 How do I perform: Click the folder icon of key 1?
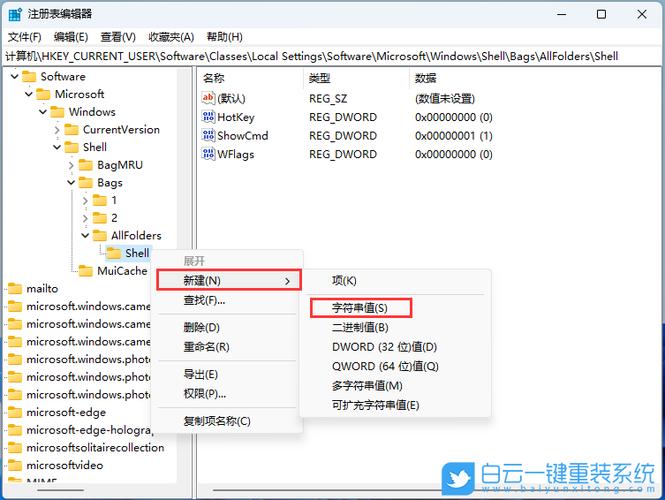pos(100,200)
